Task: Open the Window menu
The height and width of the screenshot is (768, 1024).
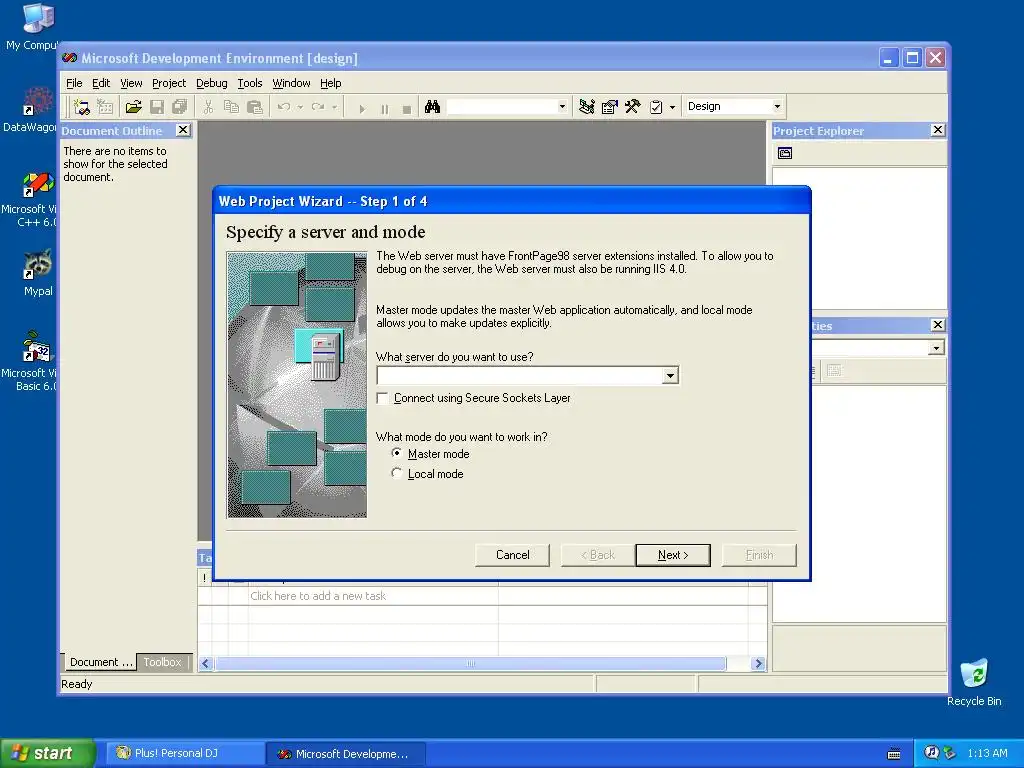Action: click(x=291, y=83)
